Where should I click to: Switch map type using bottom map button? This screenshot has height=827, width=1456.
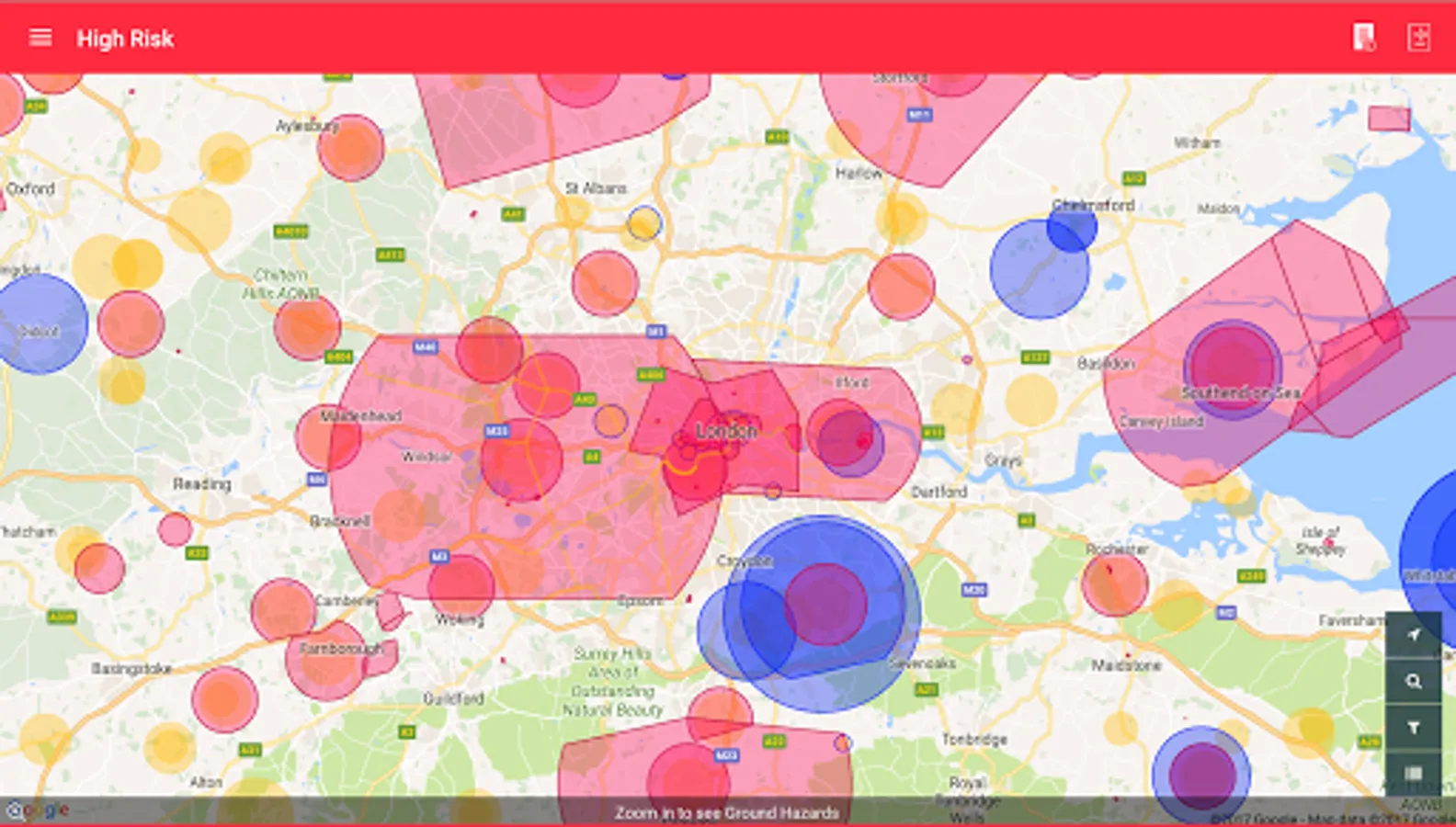click(1414, 773)
